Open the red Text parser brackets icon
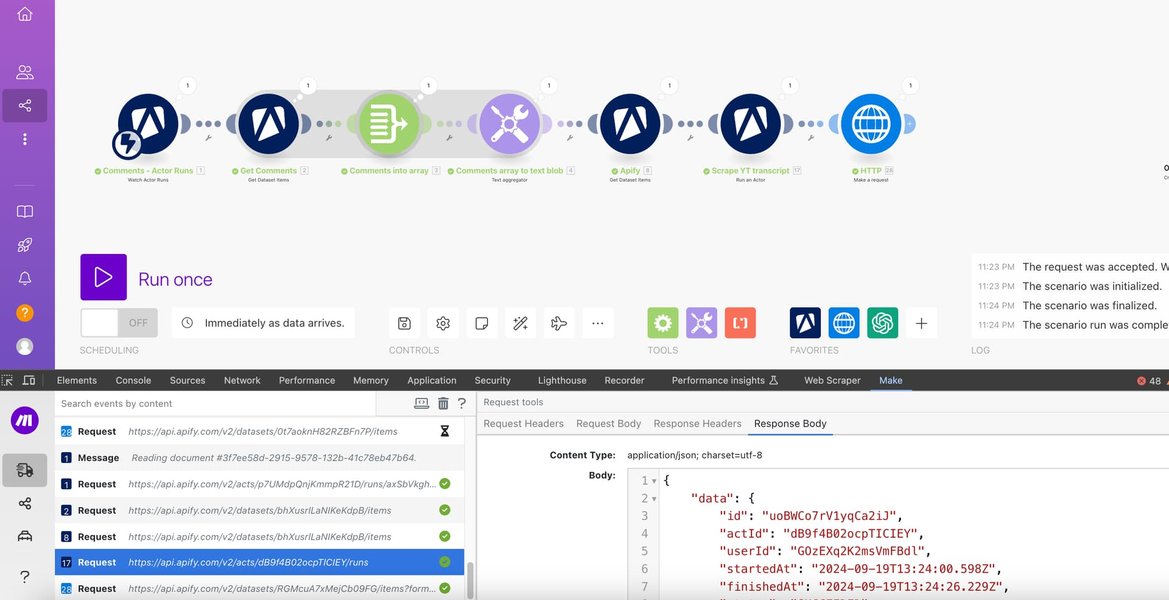Screen dimensions: 1169x600 point(740,323)
